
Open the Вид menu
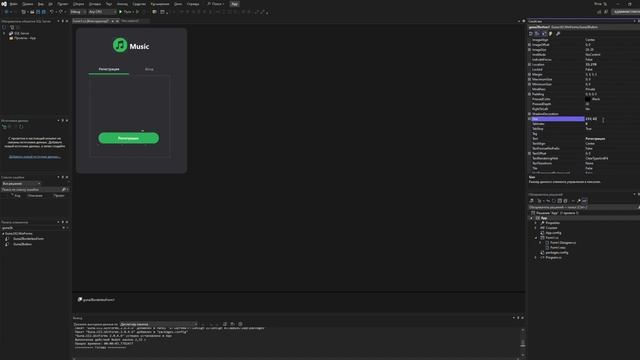click(41, 4)
